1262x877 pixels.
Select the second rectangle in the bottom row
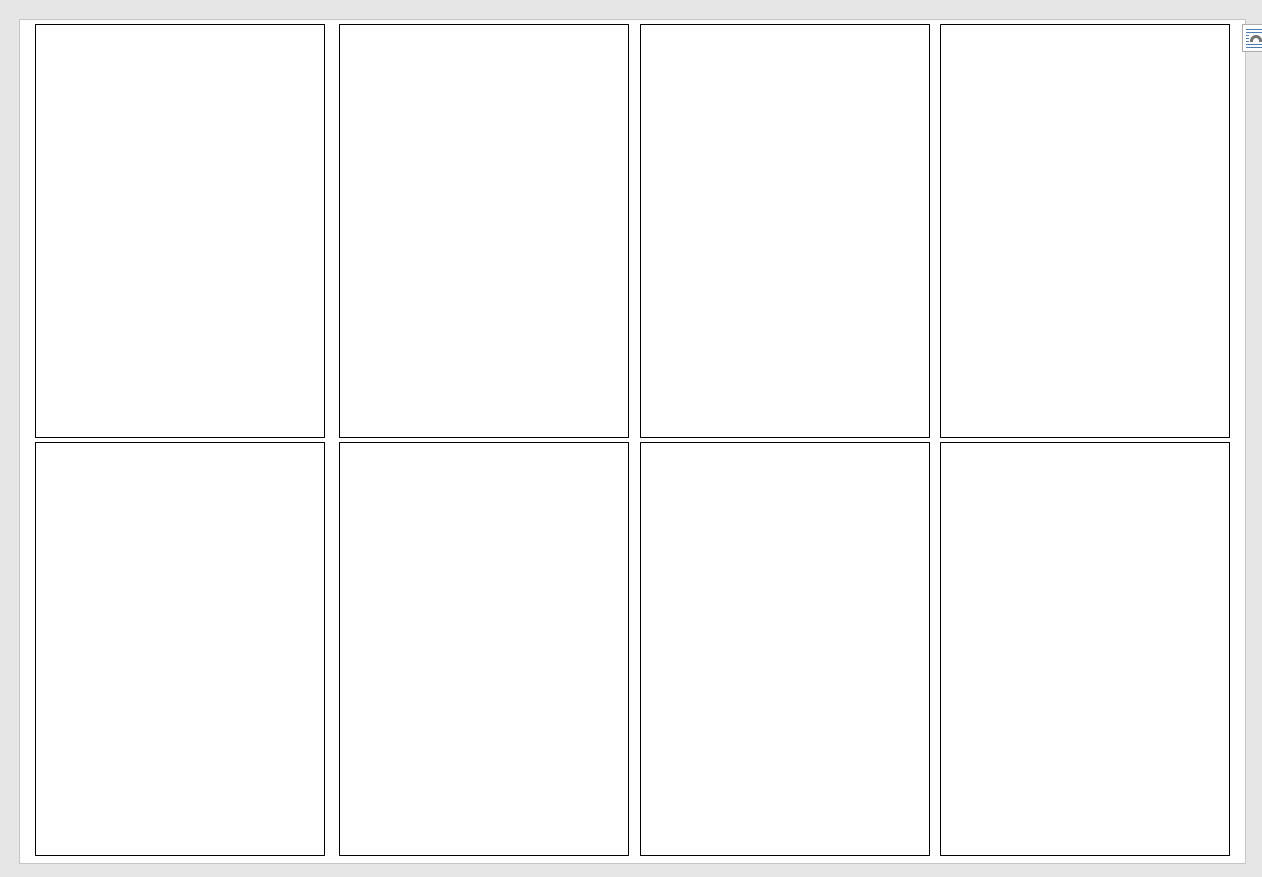[484, 649]
